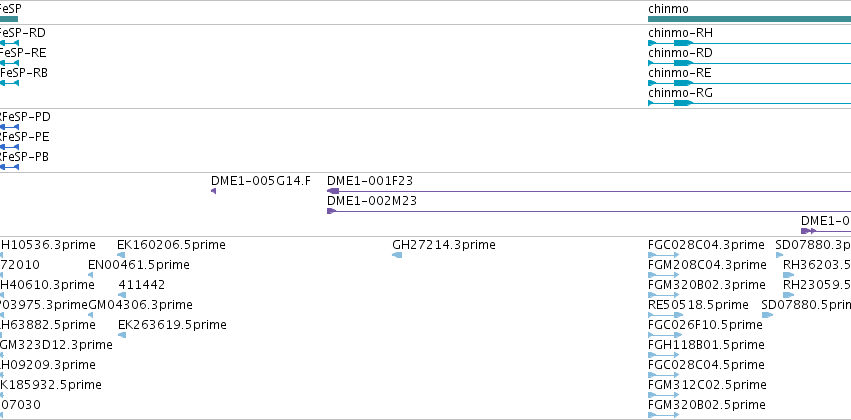Viewport: 851px width, 420px height.
Task: Click the GM04306.3prime EST label
Action: [140, 305]
